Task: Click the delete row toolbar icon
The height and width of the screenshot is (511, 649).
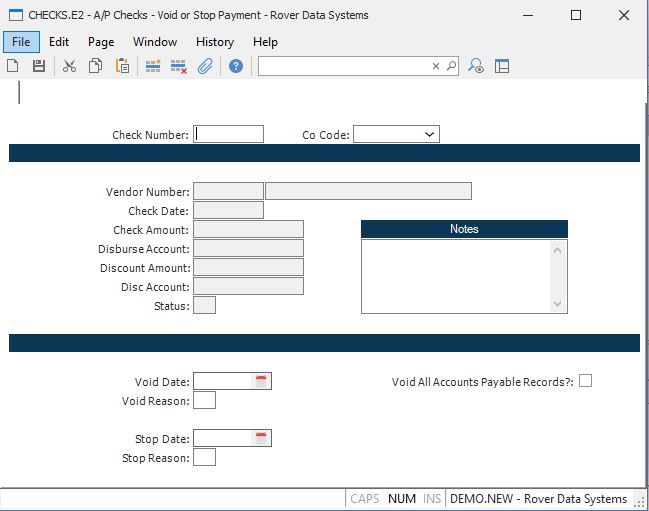Action: coord(179,66)
